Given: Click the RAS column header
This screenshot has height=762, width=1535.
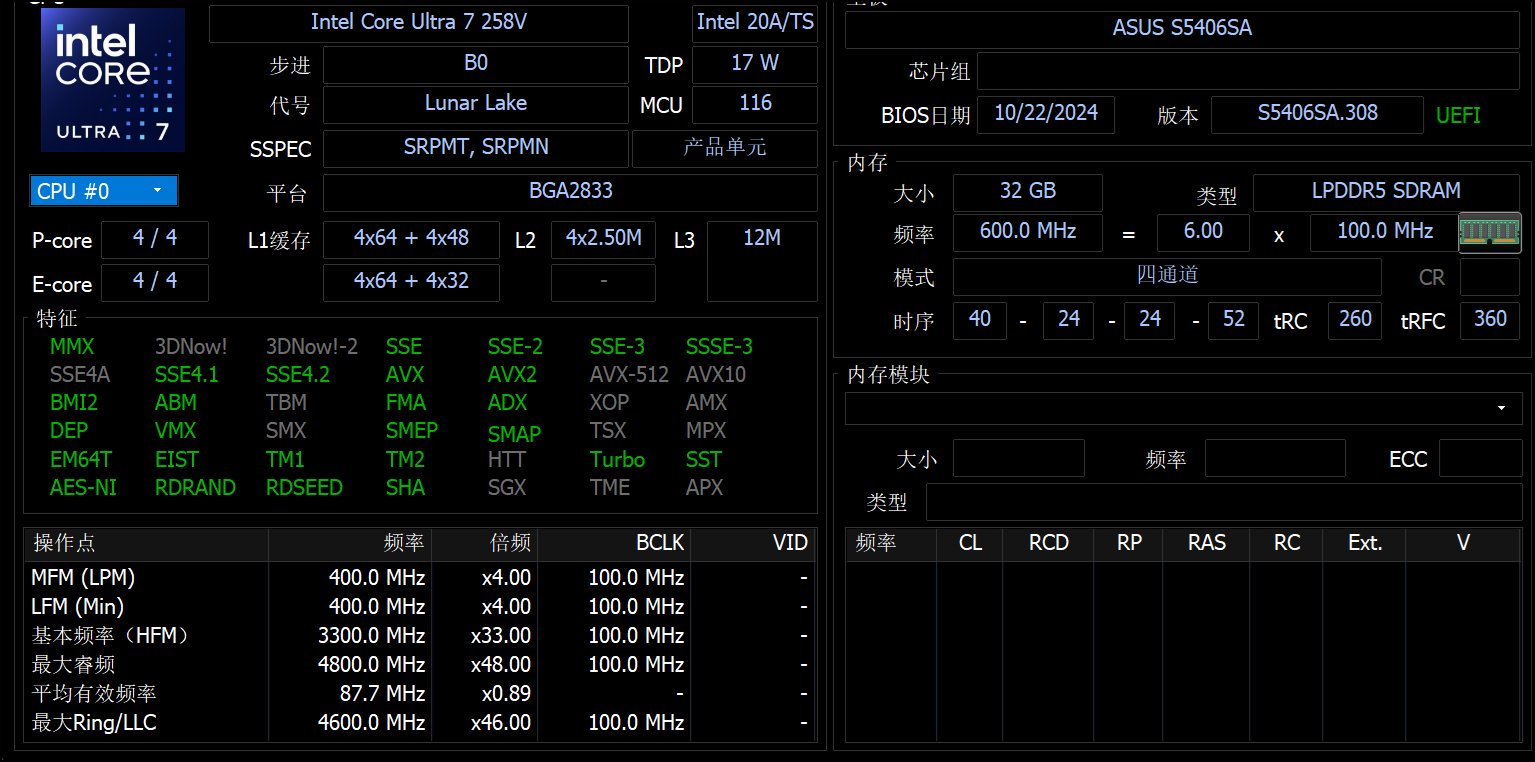Looking at the screenshot, I should pyautogui.click(x=1205, y=543).
